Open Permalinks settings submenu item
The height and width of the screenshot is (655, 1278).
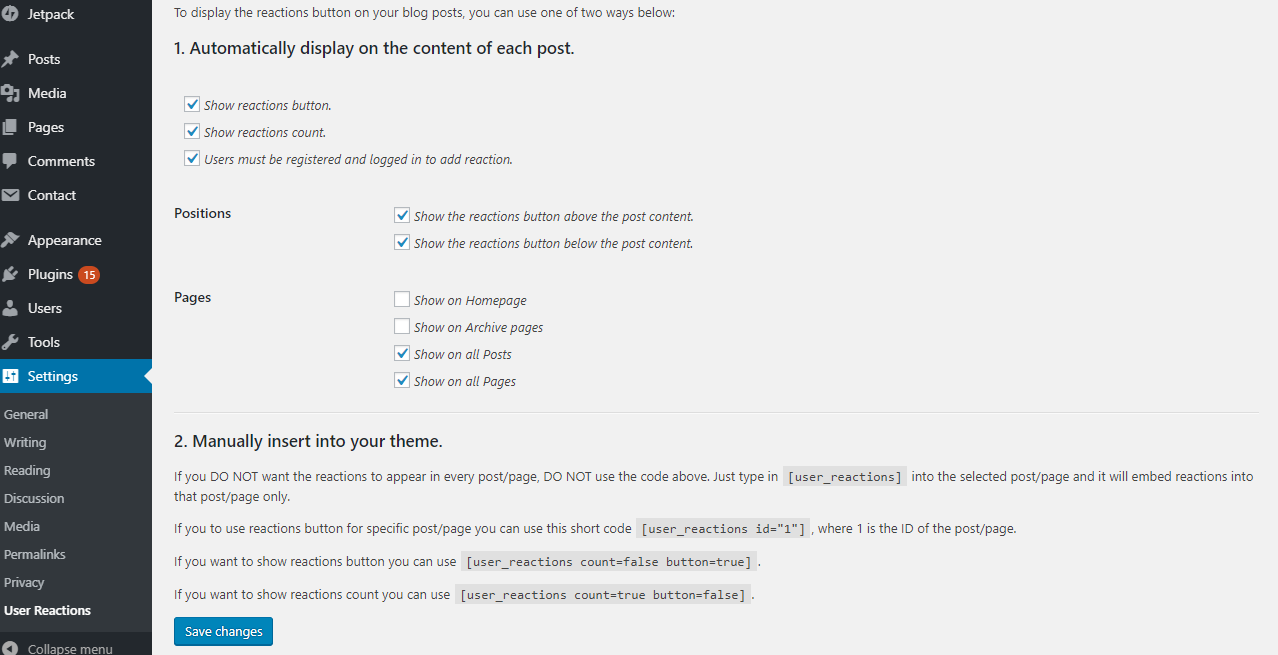pyautogui.click(x=34, y=554)
